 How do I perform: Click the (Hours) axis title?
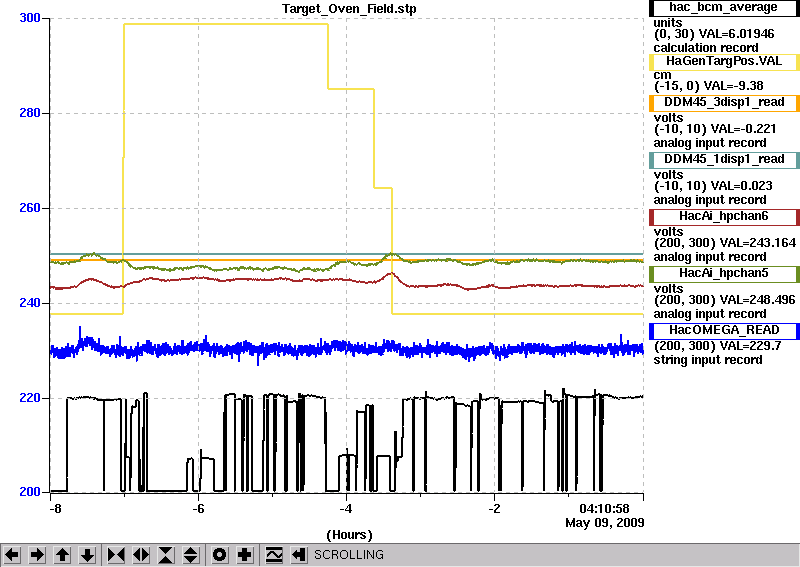(x=349, y=535)
